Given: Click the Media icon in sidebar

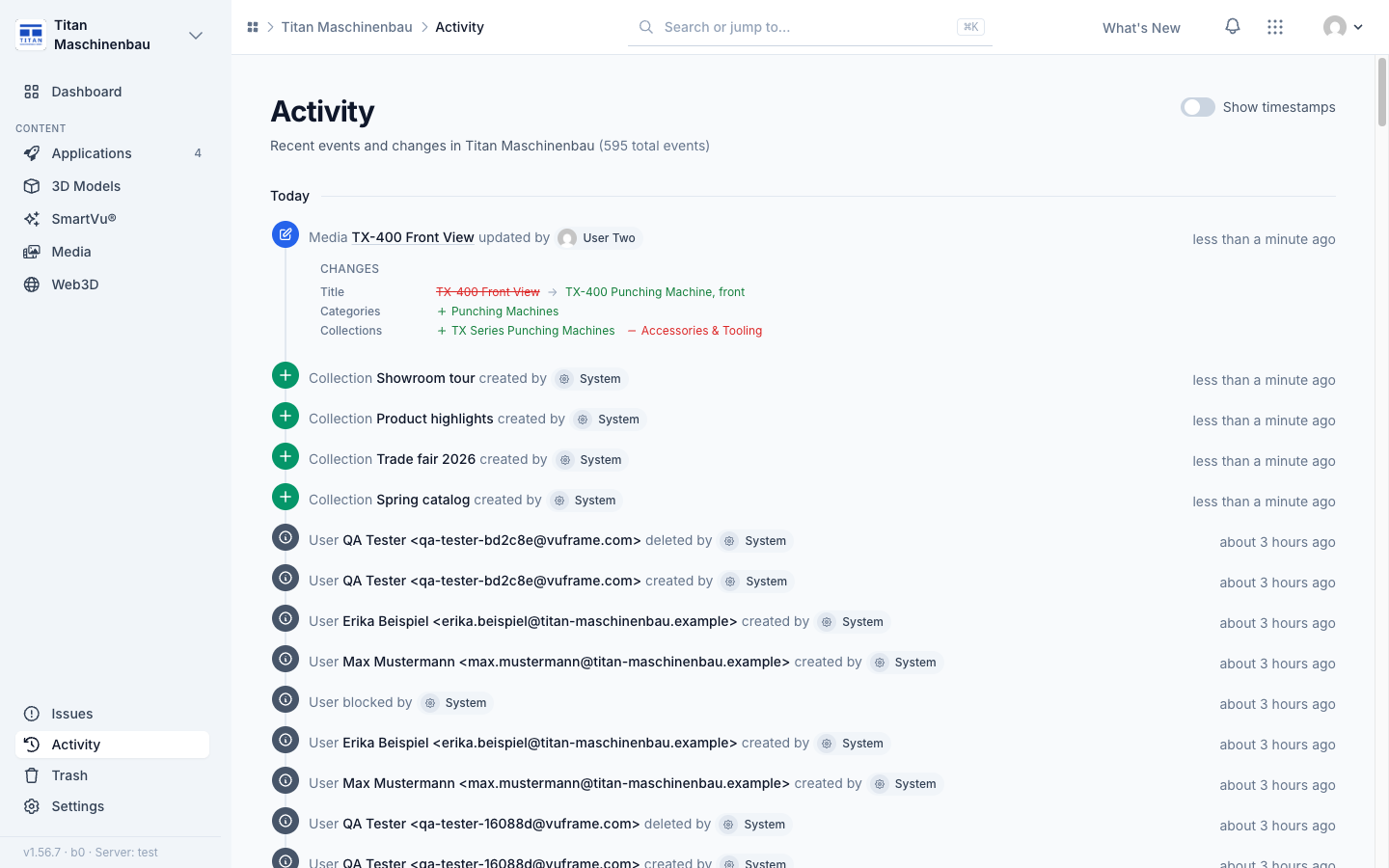Looking at the screenshot, I should coord(32,252).
